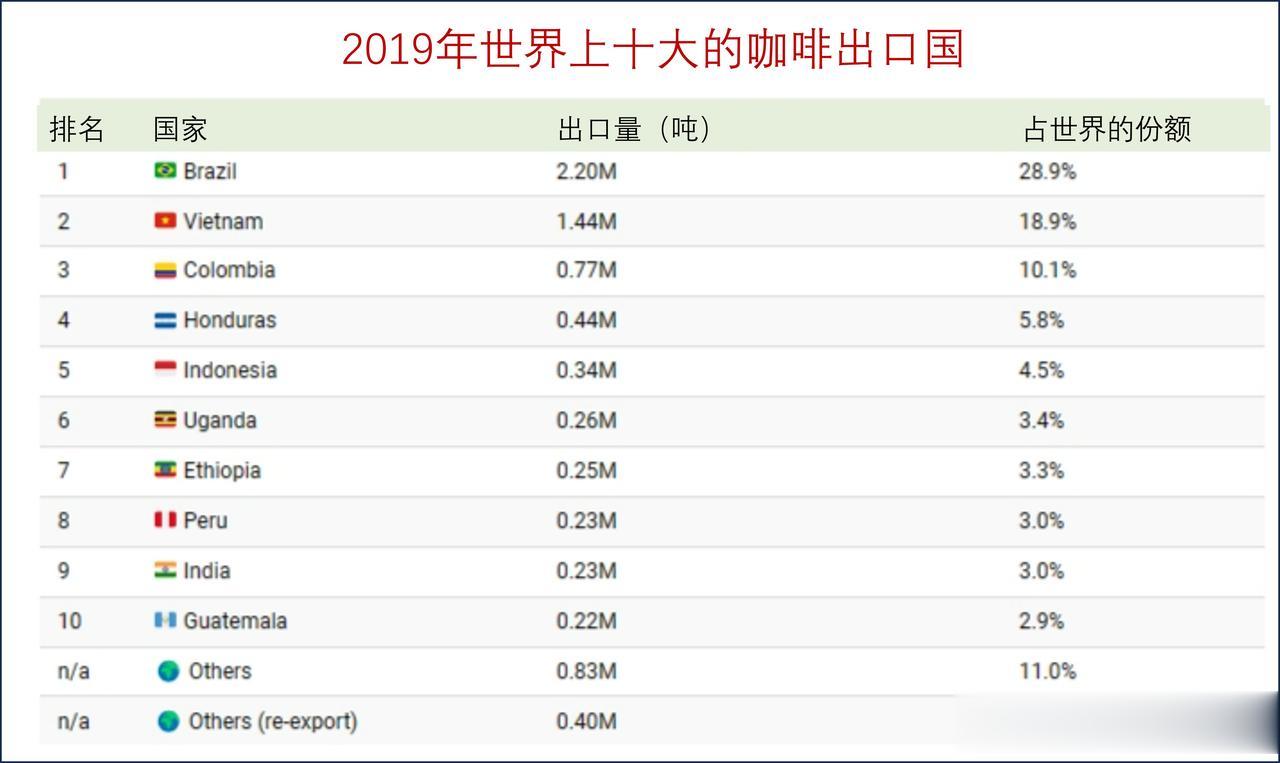The image size is (1280, 763).
Task: Click the 排名 column header
Action: pyautogui.click(x=77, y=129)
